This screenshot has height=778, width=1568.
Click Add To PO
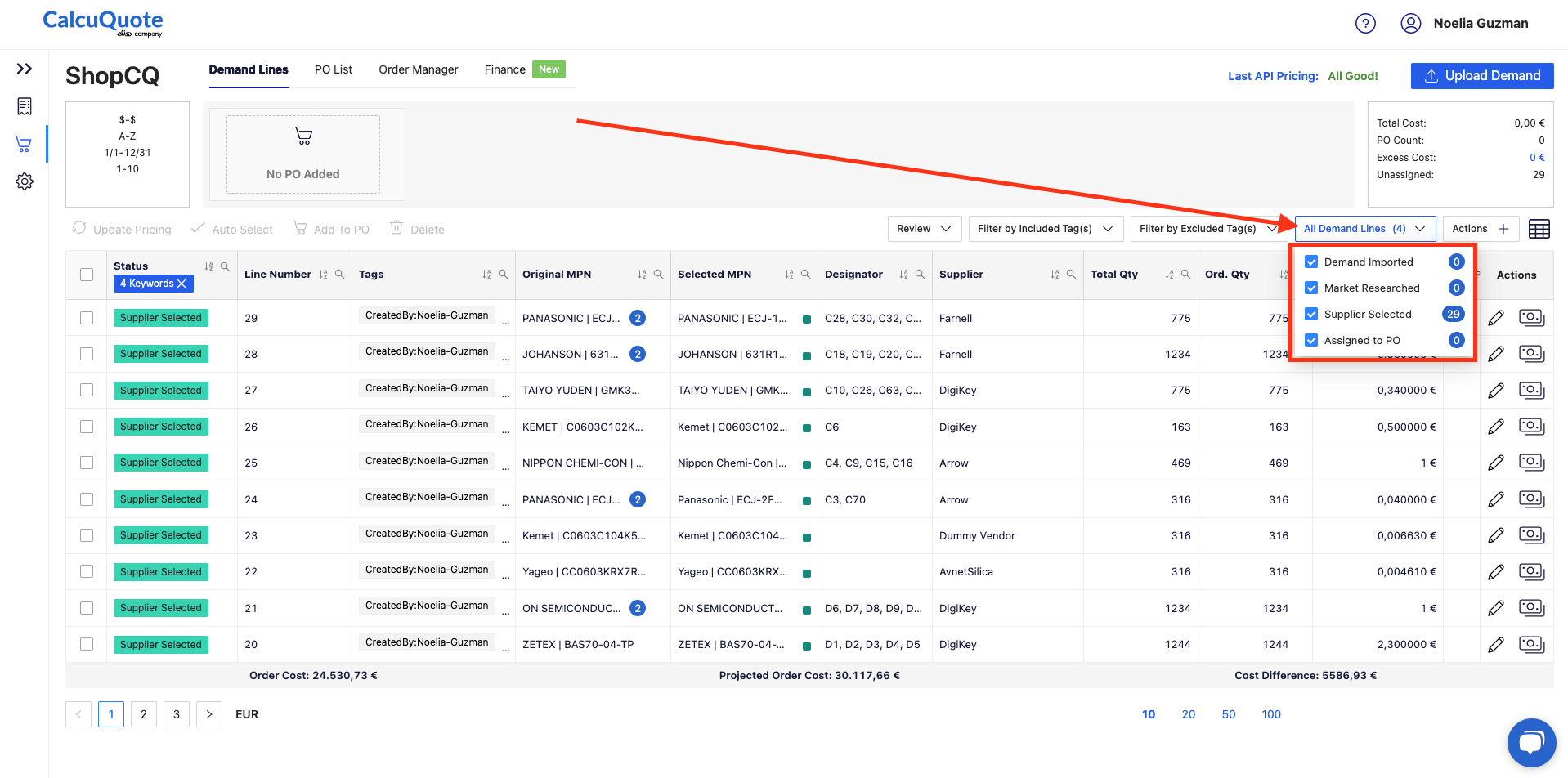[x=331, y=229]
